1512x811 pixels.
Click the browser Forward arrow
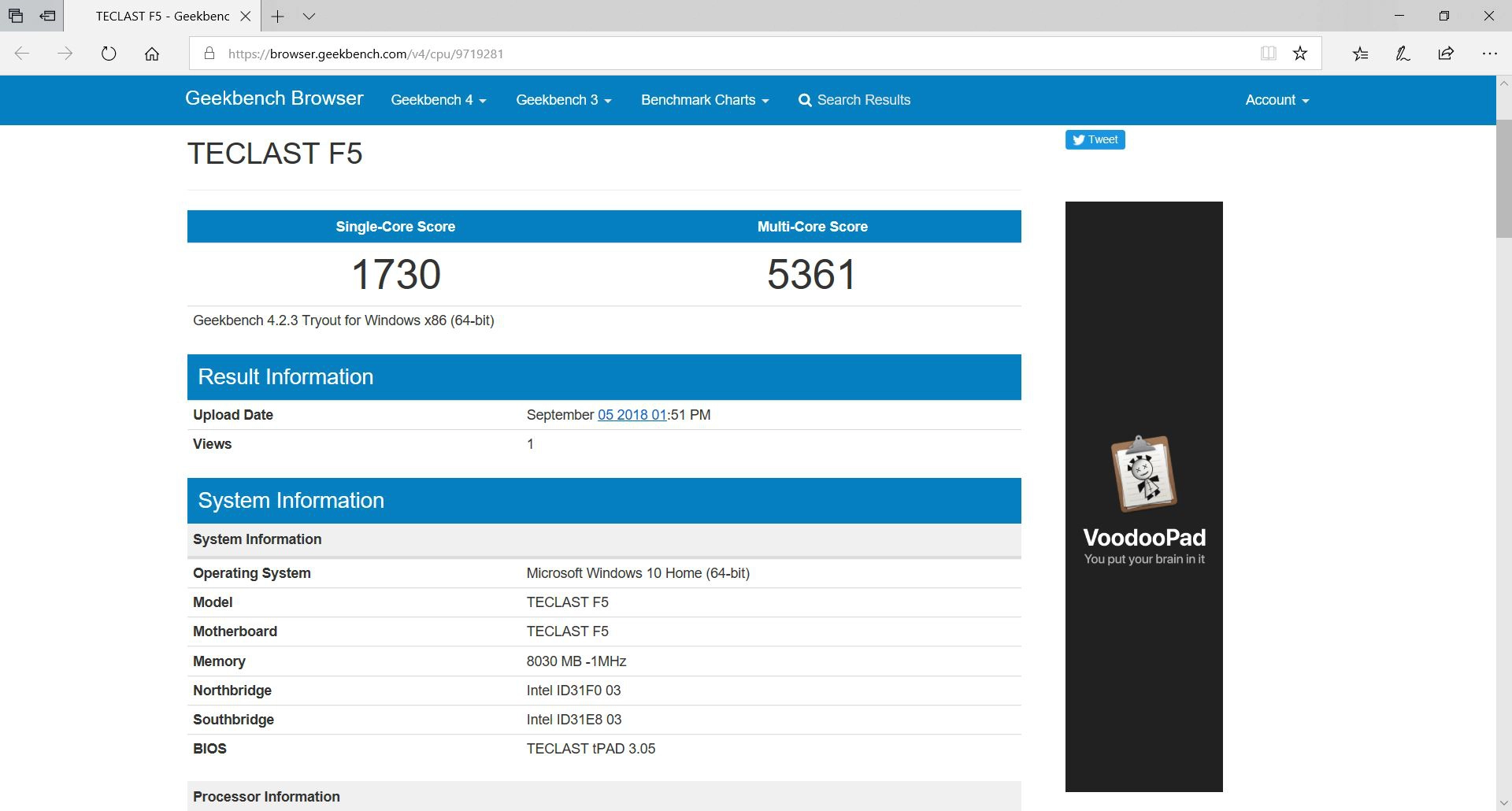[65, 54]
